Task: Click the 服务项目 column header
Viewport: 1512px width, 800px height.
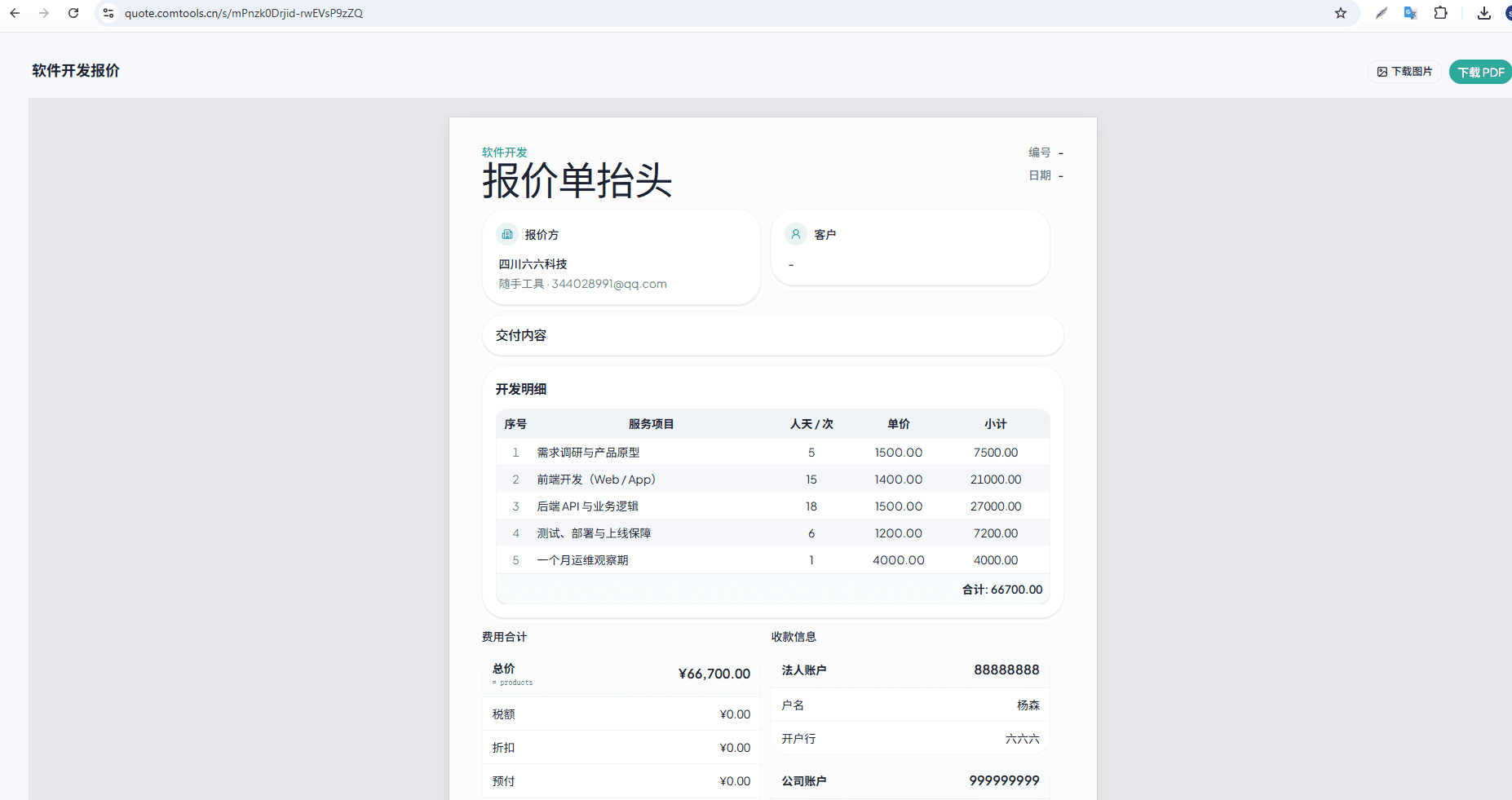Action: (x=651, y=424)
